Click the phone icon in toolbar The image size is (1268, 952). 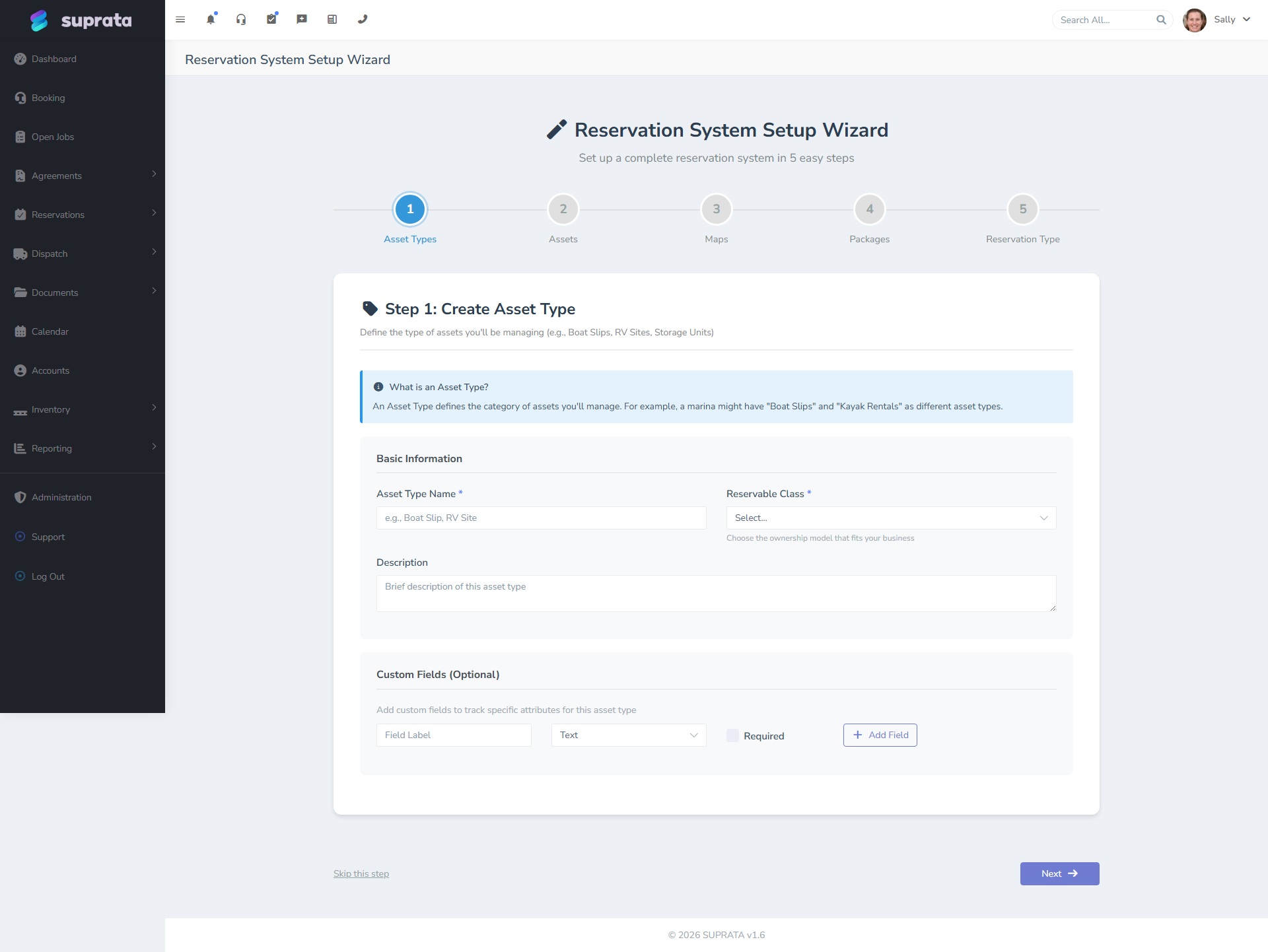click(x=363, y=20)
